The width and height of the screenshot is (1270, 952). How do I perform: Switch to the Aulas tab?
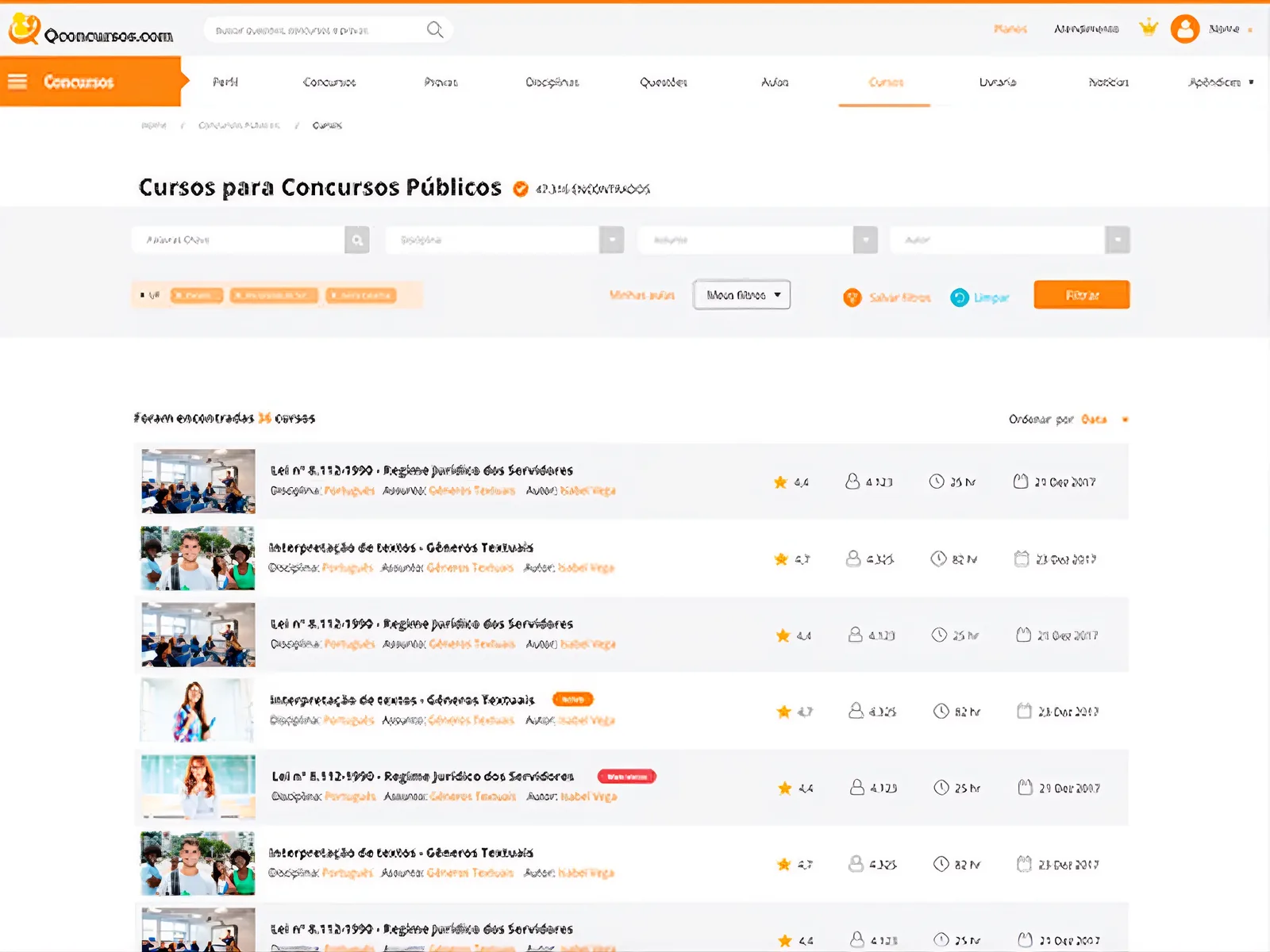775,82
